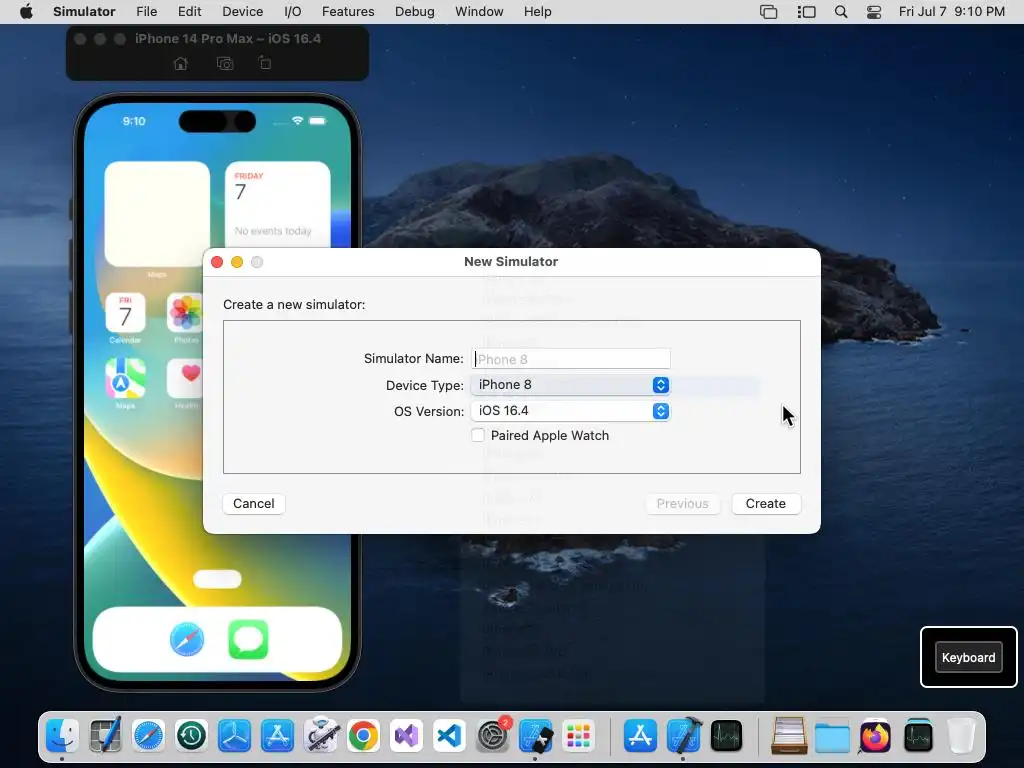Open the Health app on iPhone home screen
This screenshot has width=1024, height=768.
click(x=185, y=378)
